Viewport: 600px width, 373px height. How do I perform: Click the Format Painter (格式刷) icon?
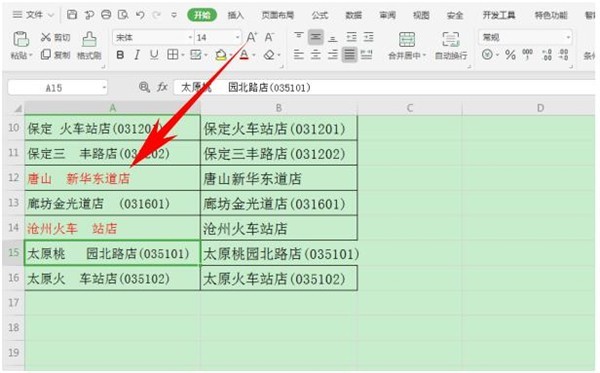click(89, 39)
